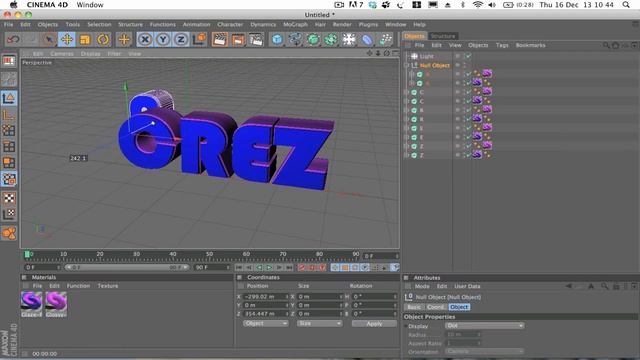The image size is (640, 360).
Task: Toggle the World/Object coordinate system icon
Action: (x=200, y=40)
